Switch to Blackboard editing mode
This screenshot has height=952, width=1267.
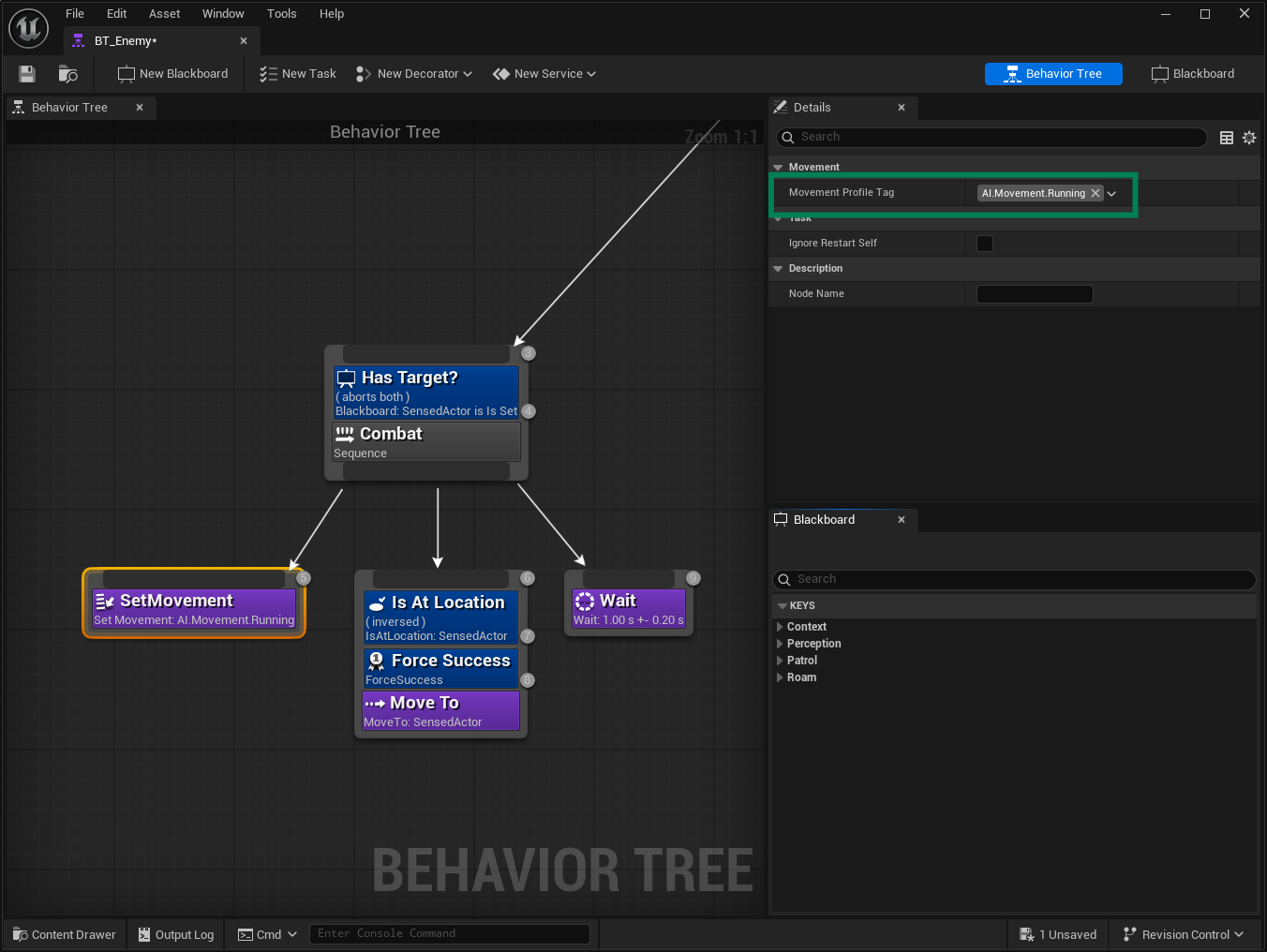pyautogui.click(x=1192, y=73)
